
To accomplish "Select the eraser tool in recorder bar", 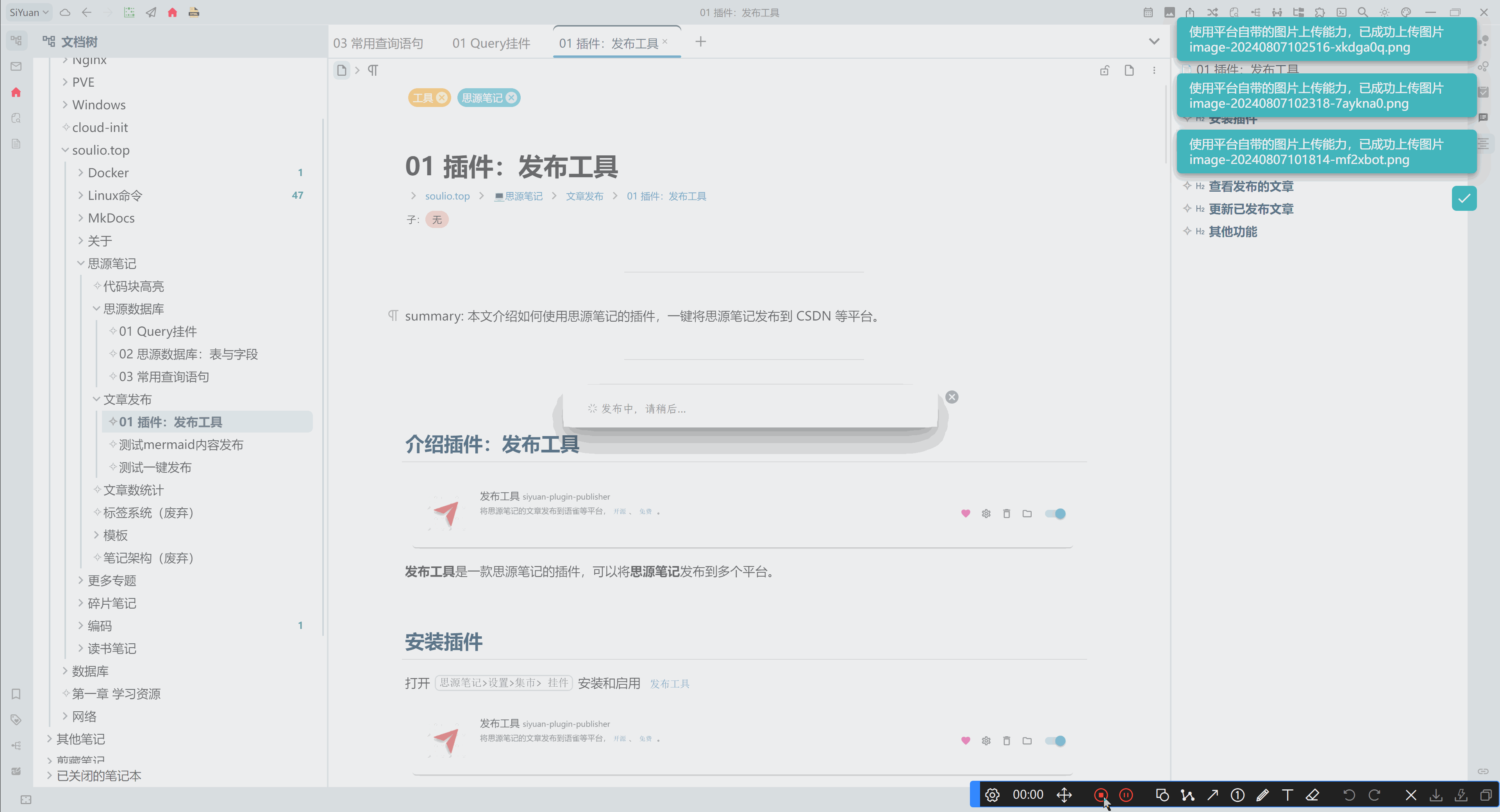I will (x=1312, y=794).
